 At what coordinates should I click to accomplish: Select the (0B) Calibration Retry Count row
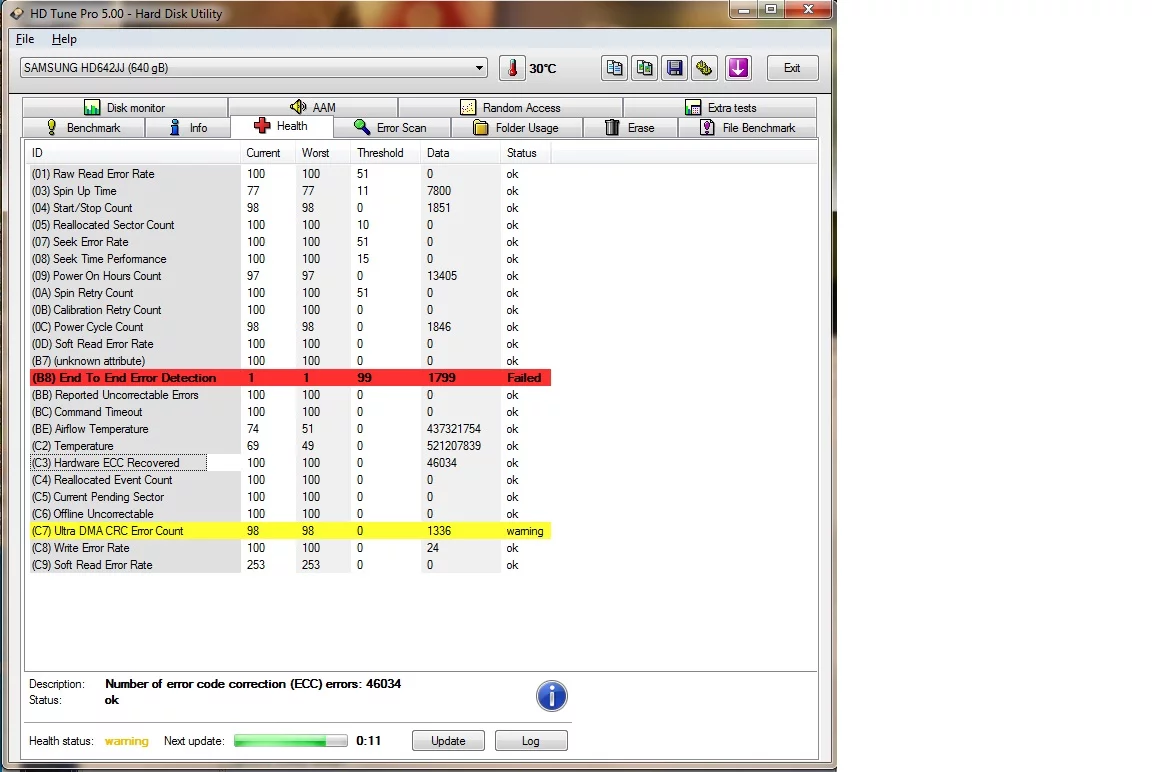290,310
